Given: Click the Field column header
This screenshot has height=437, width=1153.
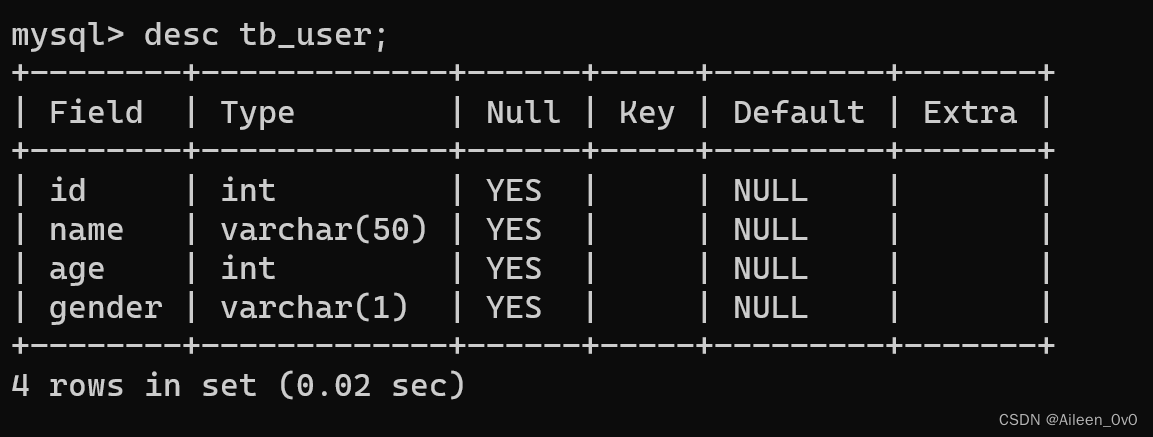Looking at the screenshot, I should (x=96, y=112).
